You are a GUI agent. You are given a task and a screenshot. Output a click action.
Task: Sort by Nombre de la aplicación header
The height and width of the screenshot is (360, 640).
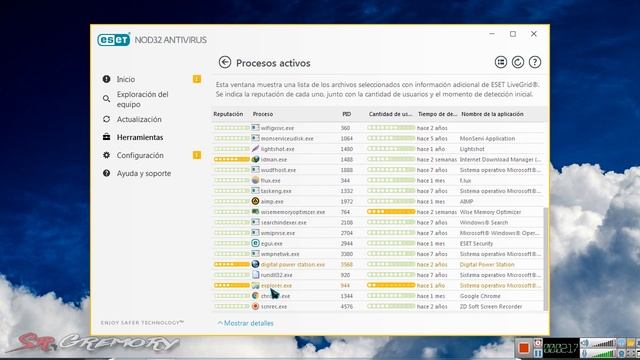[x=492, y=114]
